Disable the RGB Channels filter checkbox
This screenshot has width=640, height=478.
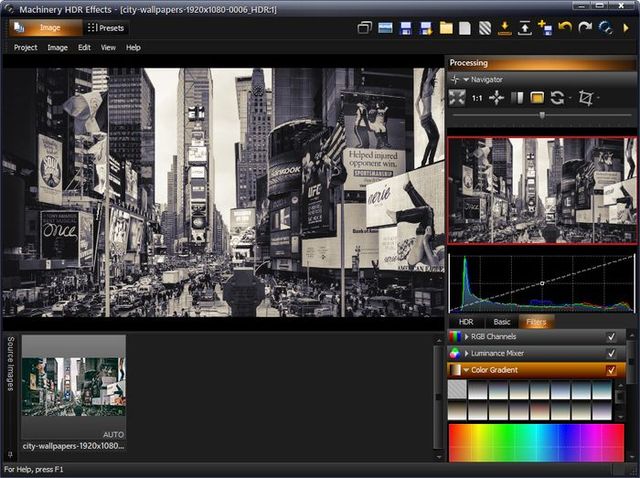click(x=611, y=337)
